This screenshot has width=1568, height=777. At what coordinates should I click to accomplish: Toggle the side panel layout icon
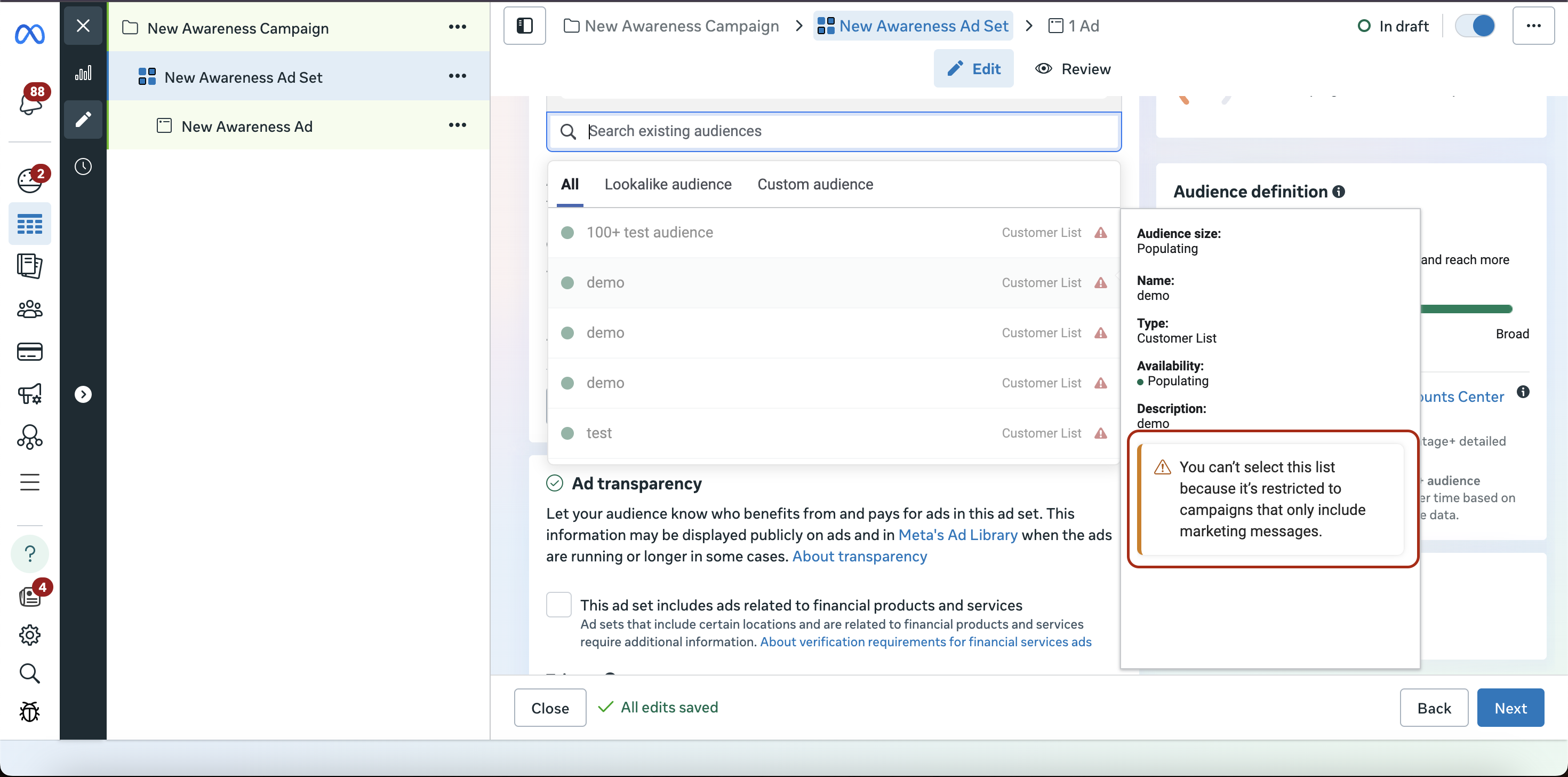coord(524,26)
